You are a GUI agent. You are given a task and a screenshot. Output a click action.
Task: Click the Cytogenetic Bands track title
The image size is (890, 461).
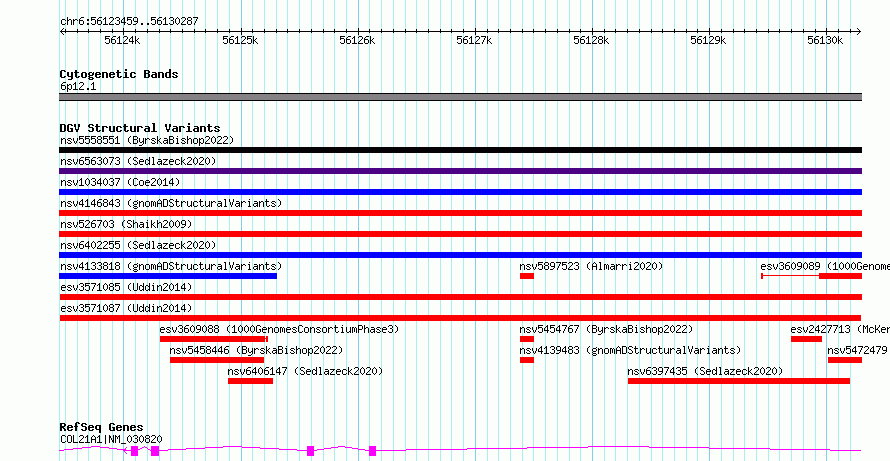119,74
